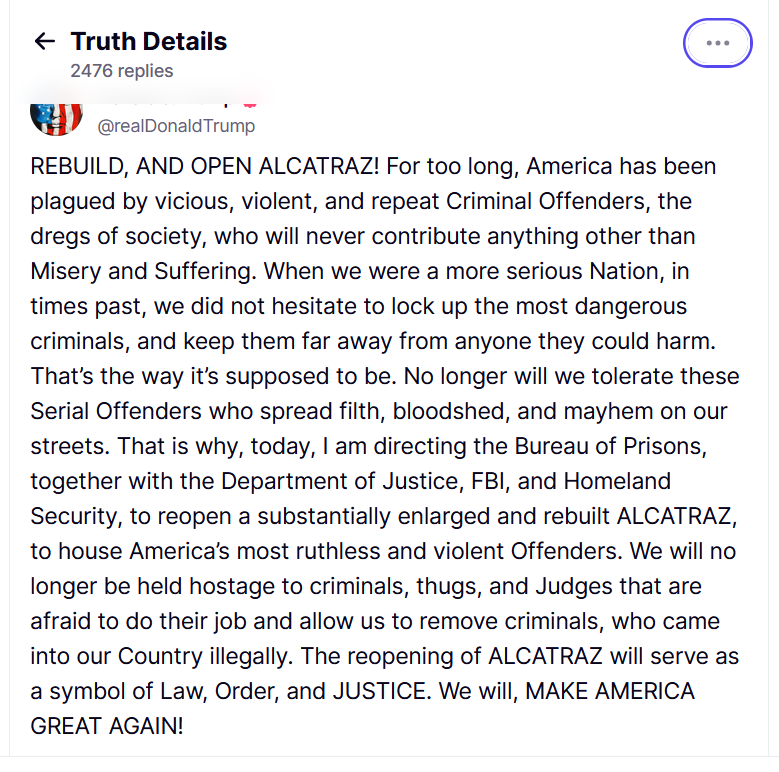Screen dimensions: 779x772
Task: Click the word "Homeland" in the post
Action: [x=617, y=481]
